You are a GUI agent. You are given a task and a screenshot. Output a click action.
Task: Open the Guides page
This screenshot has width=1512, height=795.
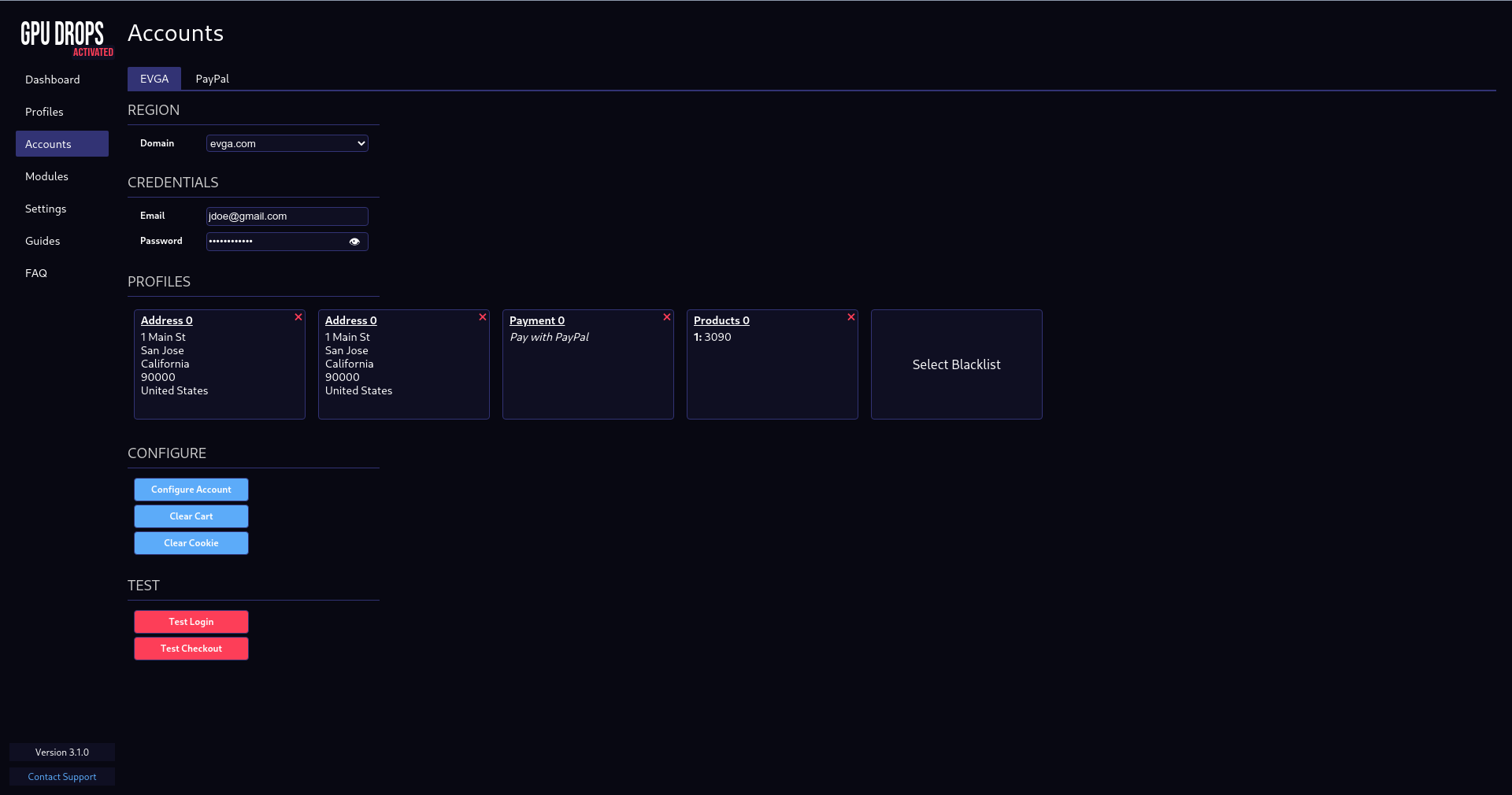pos(62,241)
